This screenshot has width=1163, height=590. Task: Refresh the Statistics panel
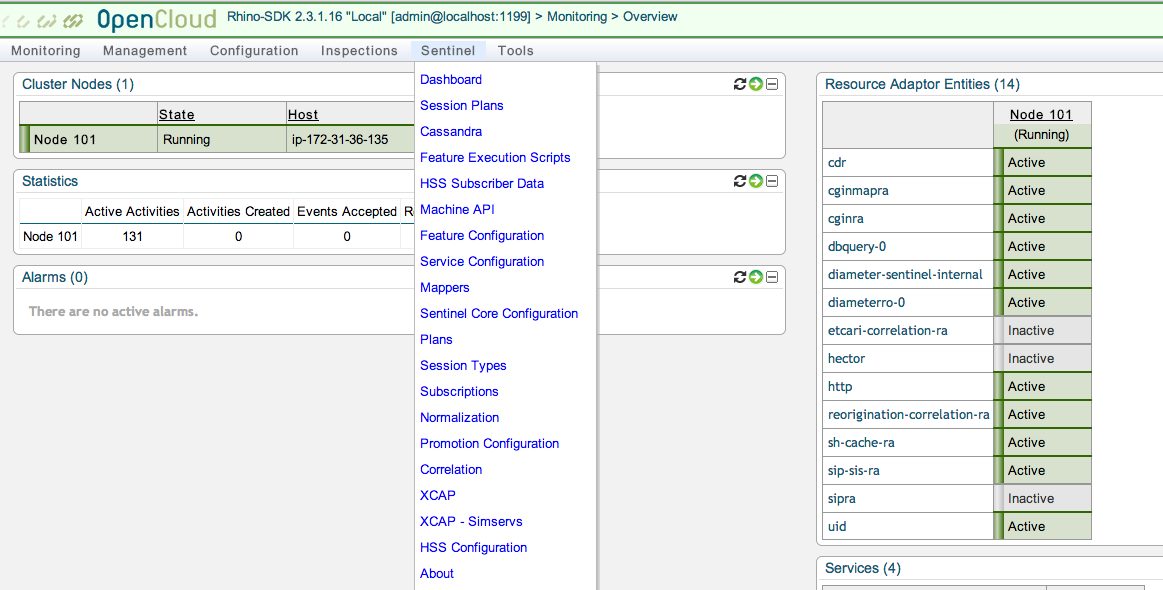pos(740,181)
